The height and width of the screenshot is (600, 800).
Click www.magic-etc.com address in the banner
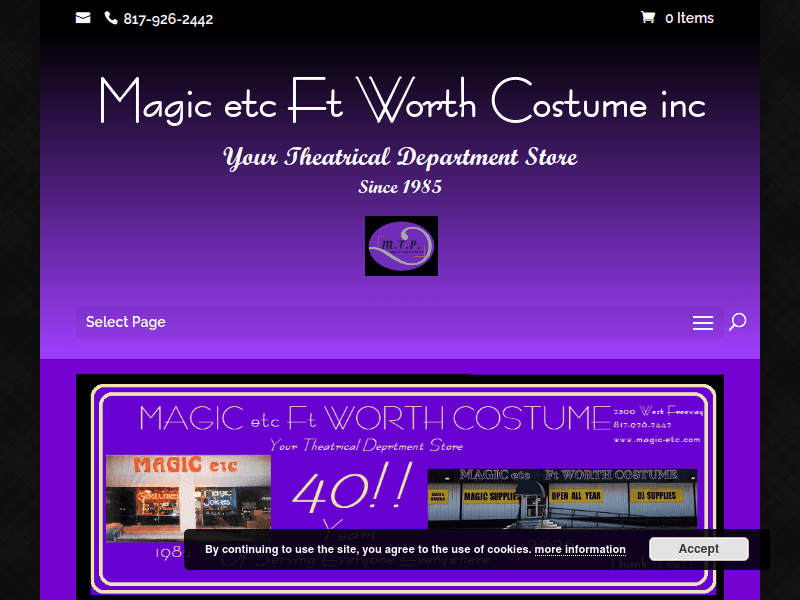656,439
